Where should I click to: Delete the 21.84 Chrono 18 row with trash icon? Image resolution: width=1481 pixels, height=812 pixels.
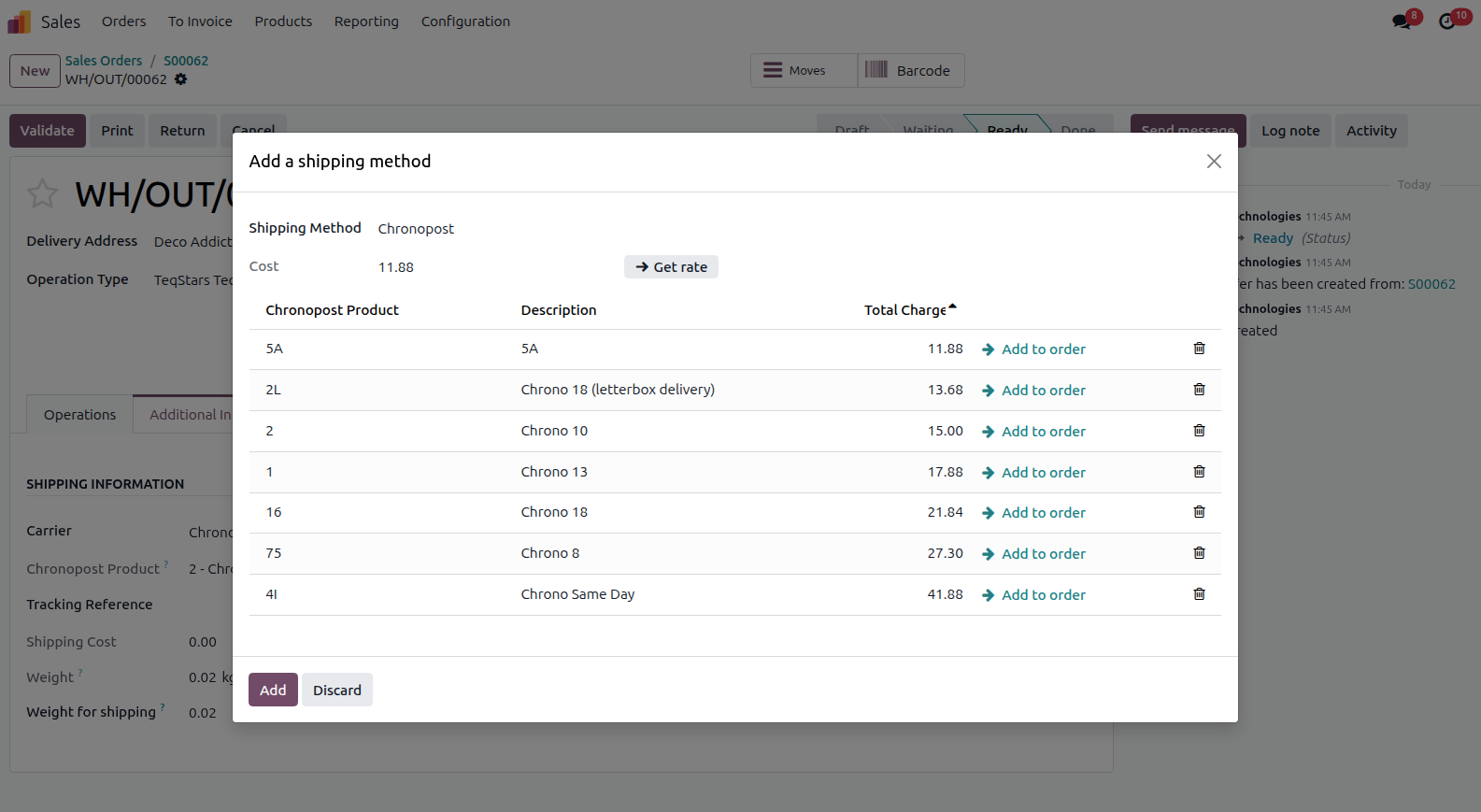pyautogui.click(x=1199, y=512)
